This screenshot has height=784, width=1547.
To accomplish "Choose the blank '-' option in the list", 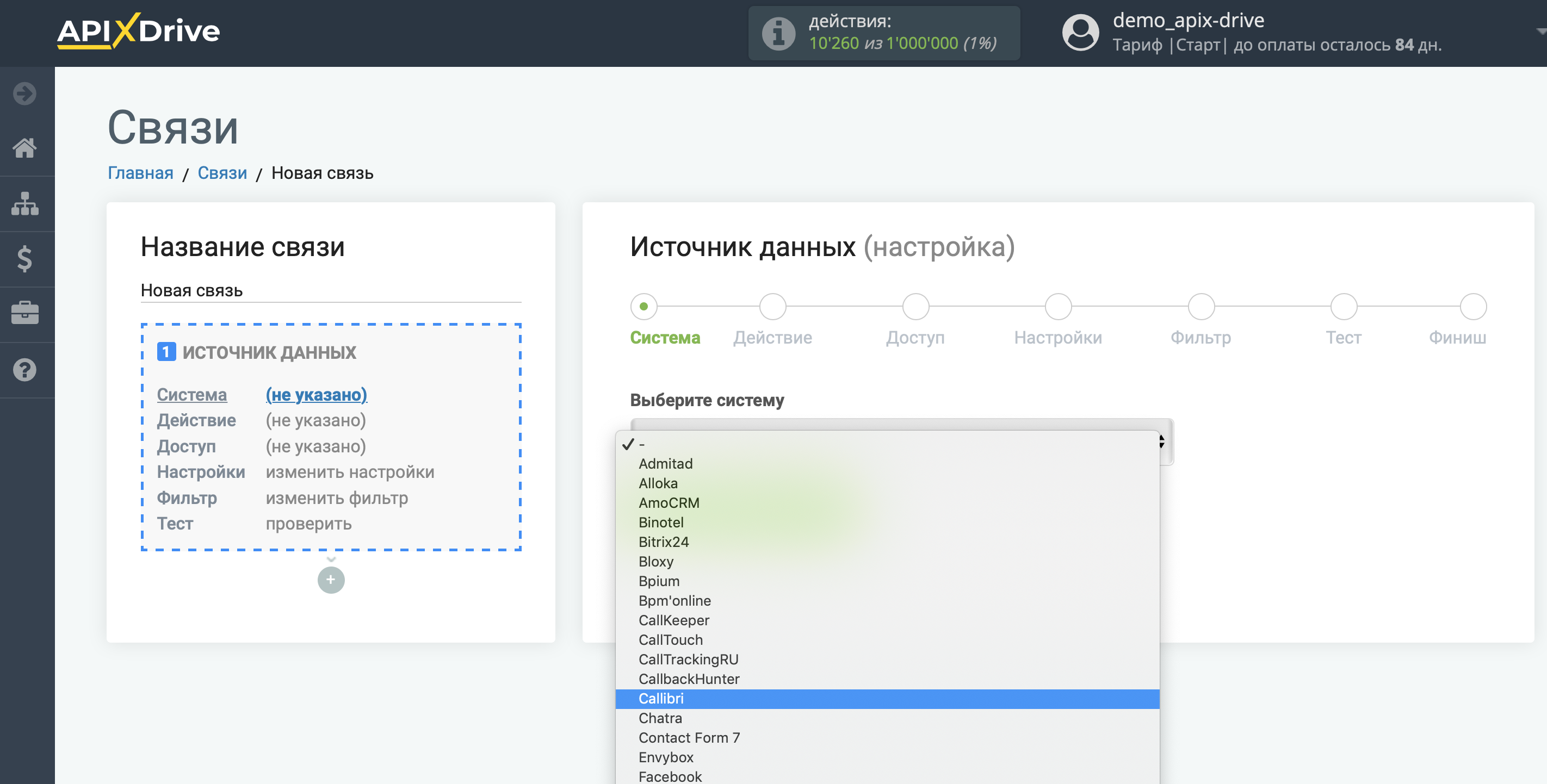I will coord(887,444).
